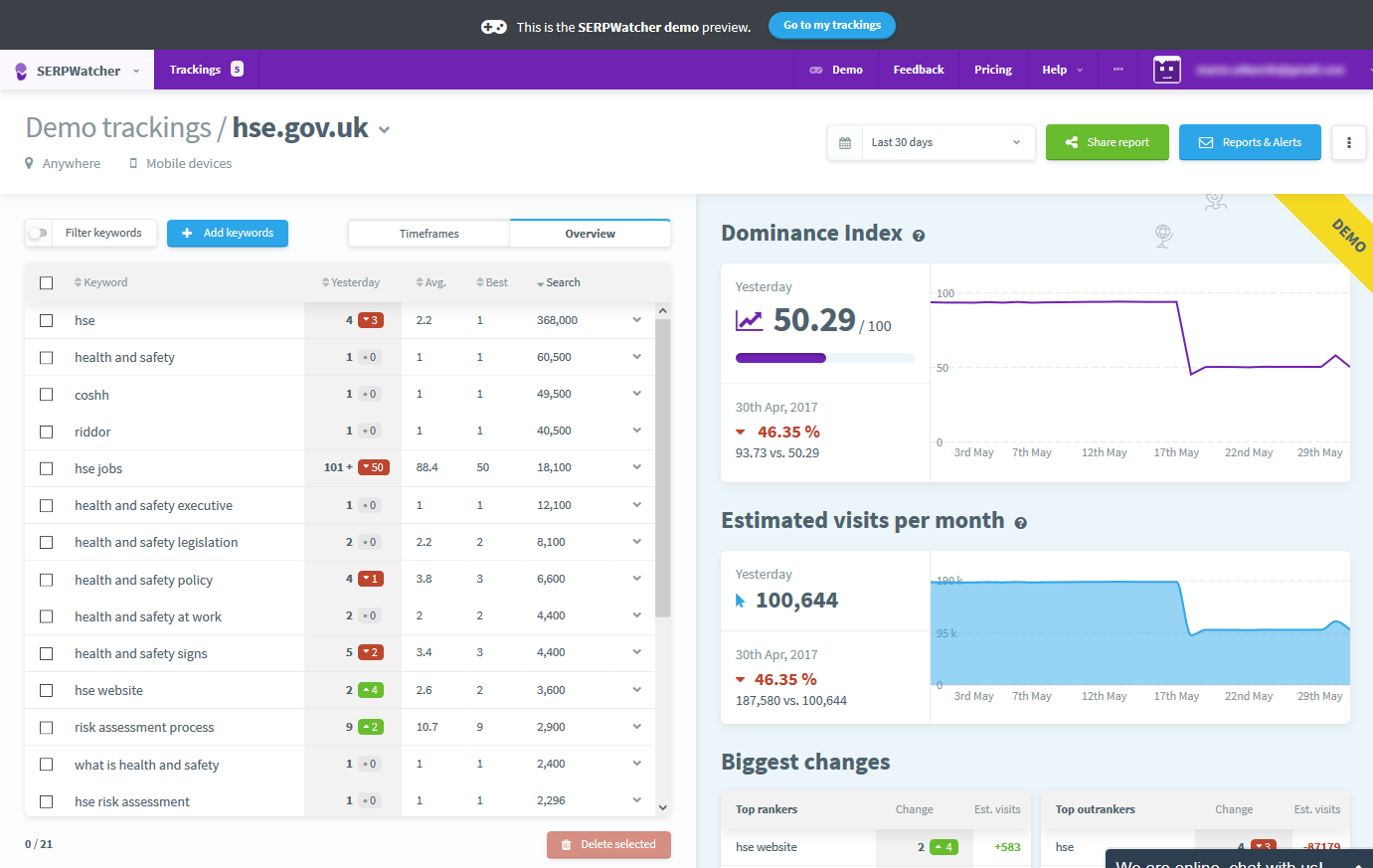Click the Add keywords button
The image size is (1373, 868).
[x=228, y=233]
